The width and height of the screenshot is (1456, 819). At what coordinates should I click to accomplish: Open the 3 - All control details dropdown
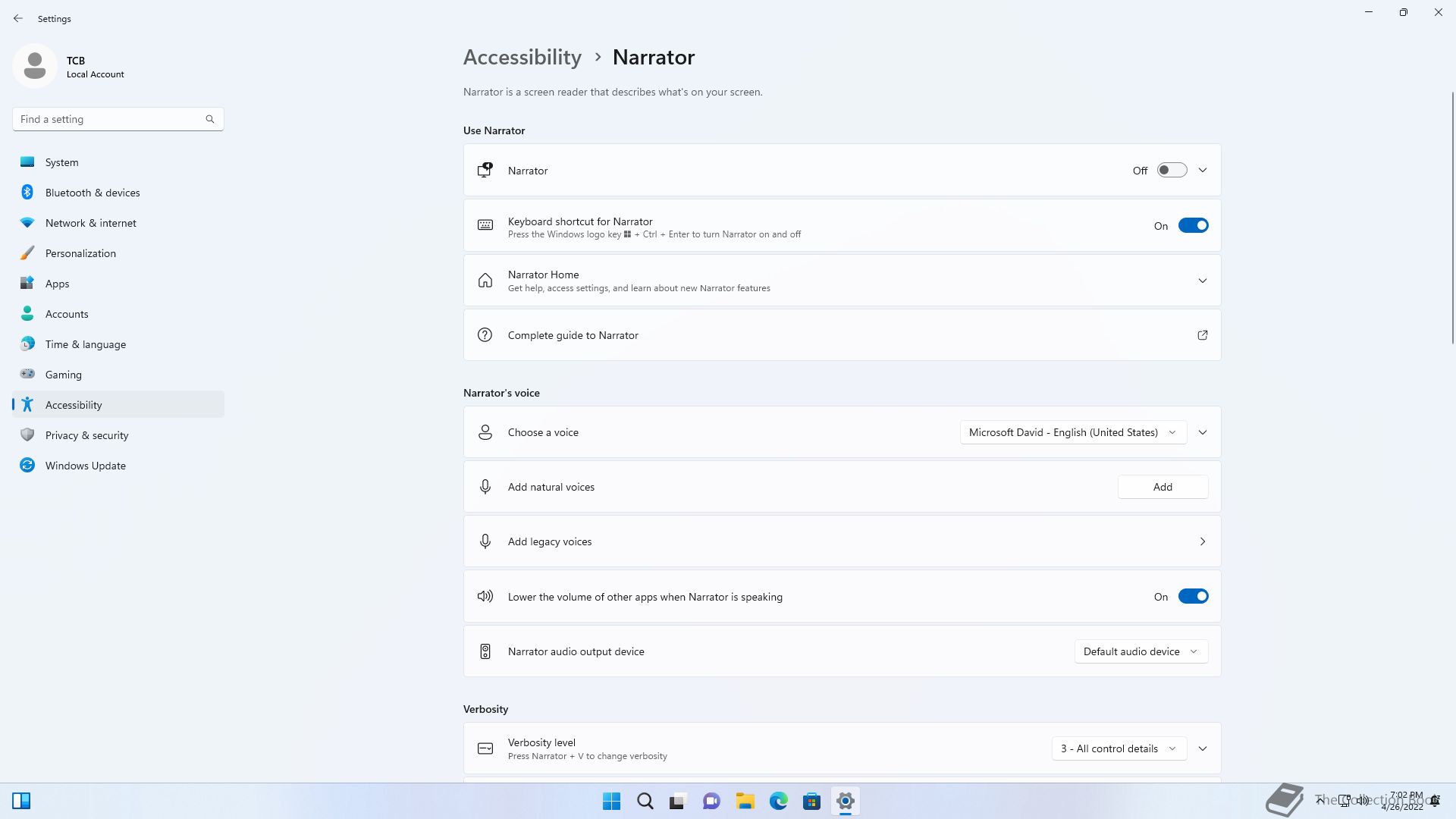pos(1119,748)
